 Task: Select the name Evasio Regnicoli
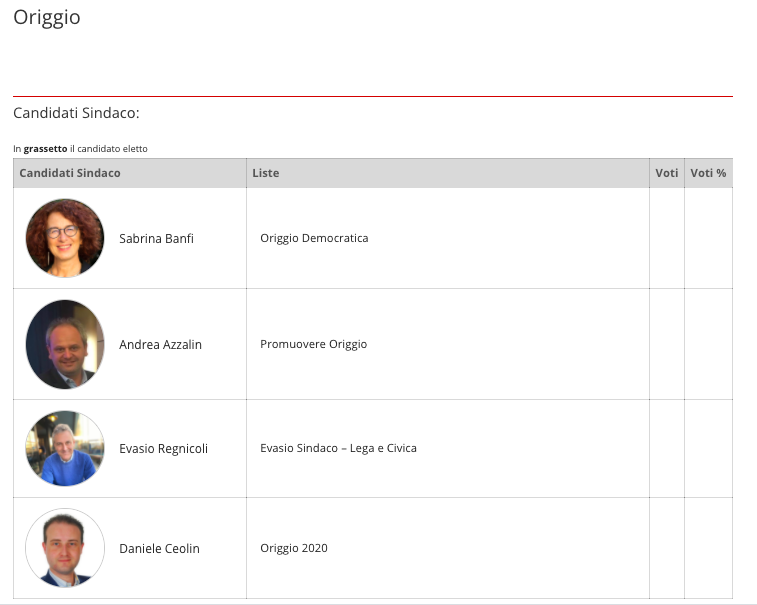tap(163, 449)
